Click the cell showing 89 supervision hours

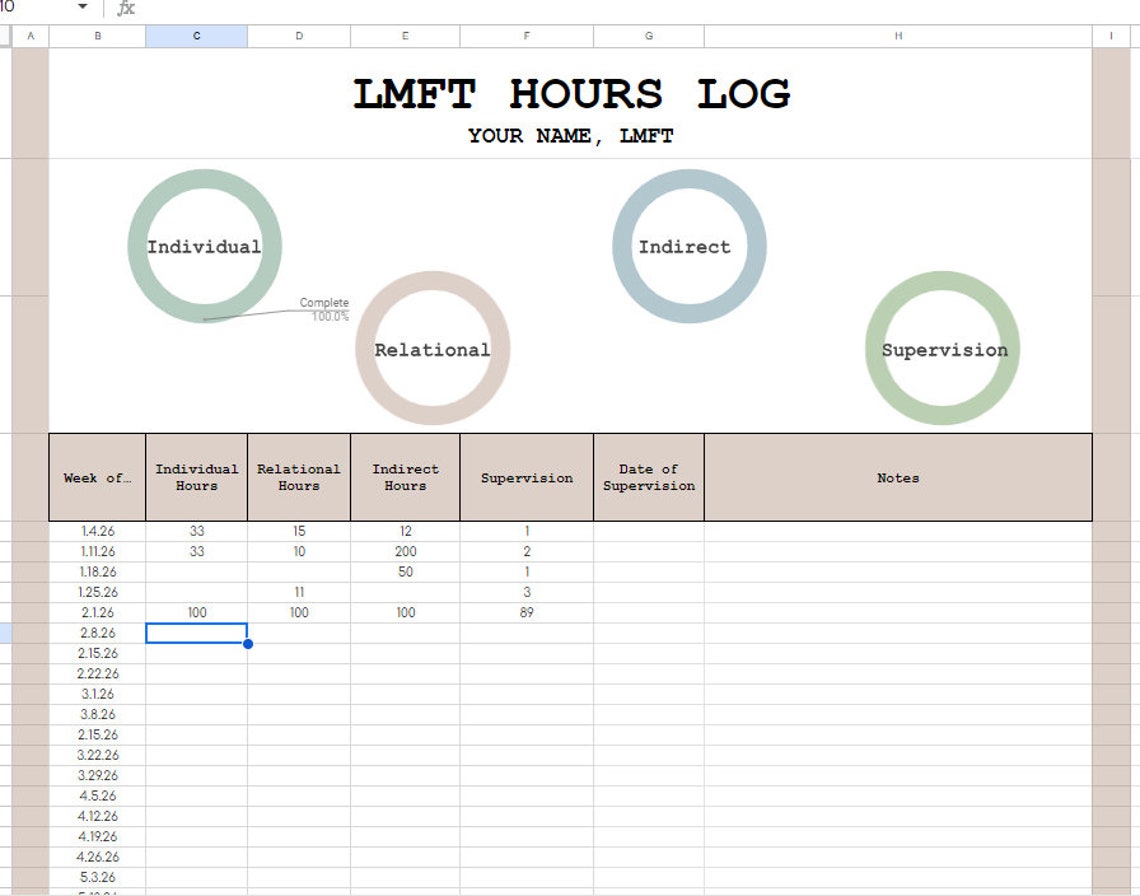[526, 612]
